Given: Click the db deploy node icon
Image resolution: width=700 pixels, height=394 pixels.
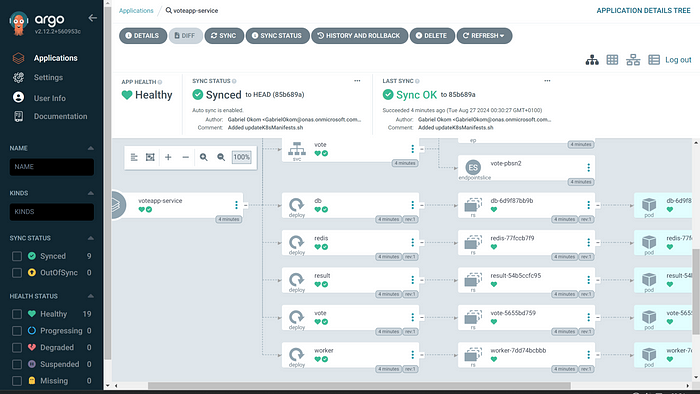Looking at the screenshot, I should tap(296, 205).
